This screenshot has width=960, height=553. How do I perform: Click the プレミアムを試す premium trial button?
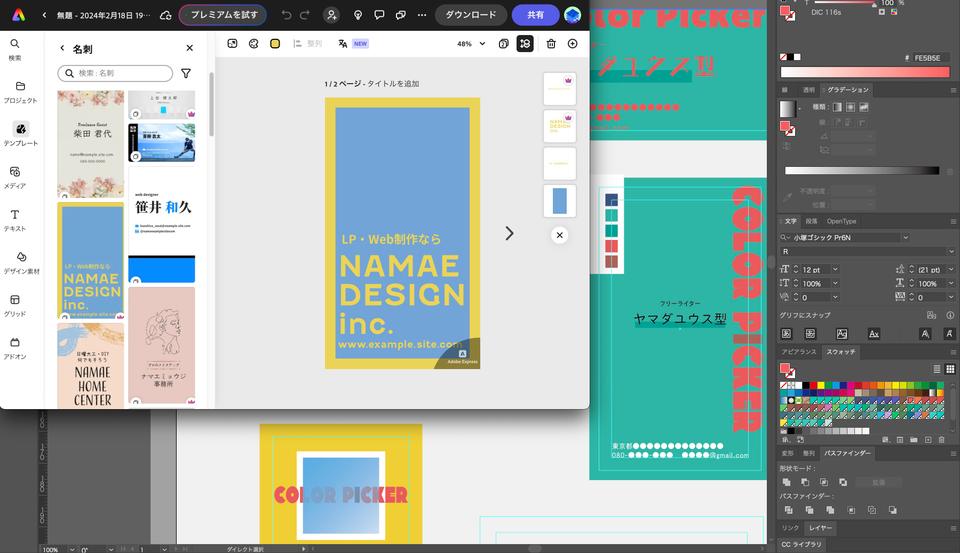(223, 15)
